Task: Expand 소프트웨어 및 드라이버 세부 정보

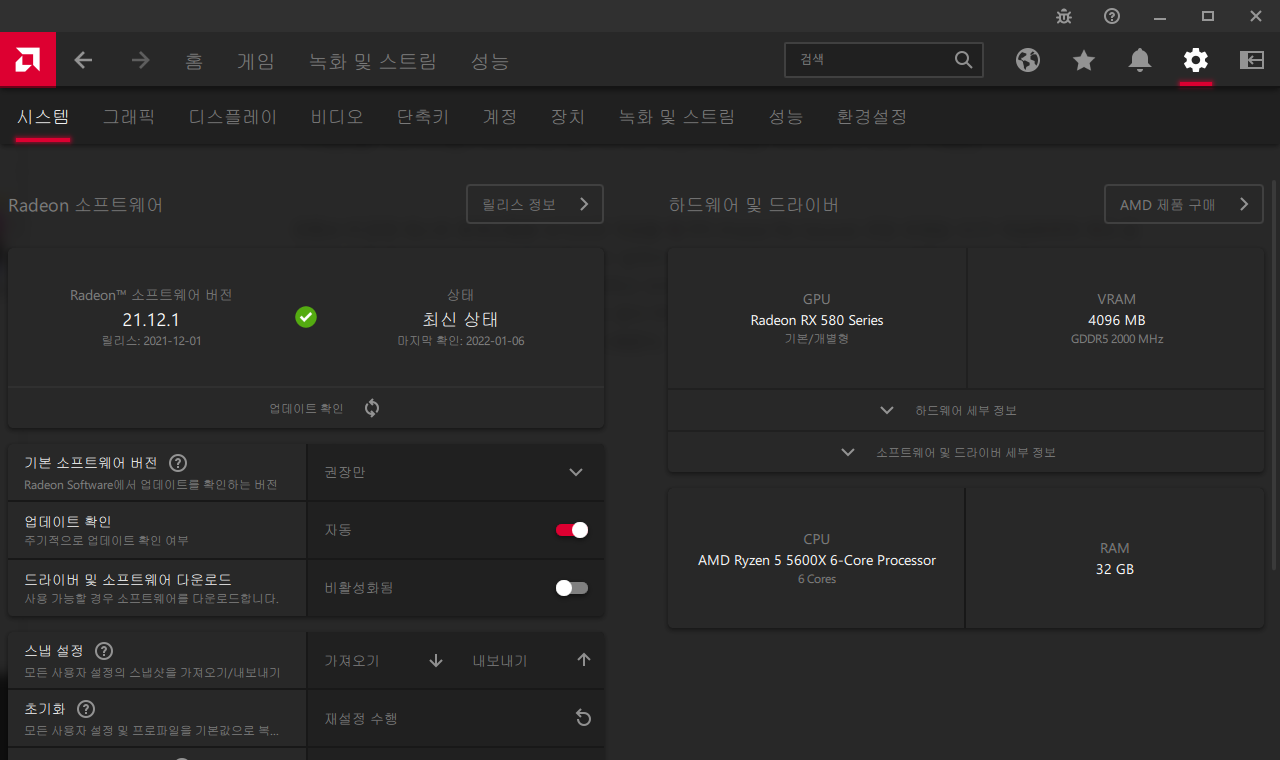Action: point(966,452)
